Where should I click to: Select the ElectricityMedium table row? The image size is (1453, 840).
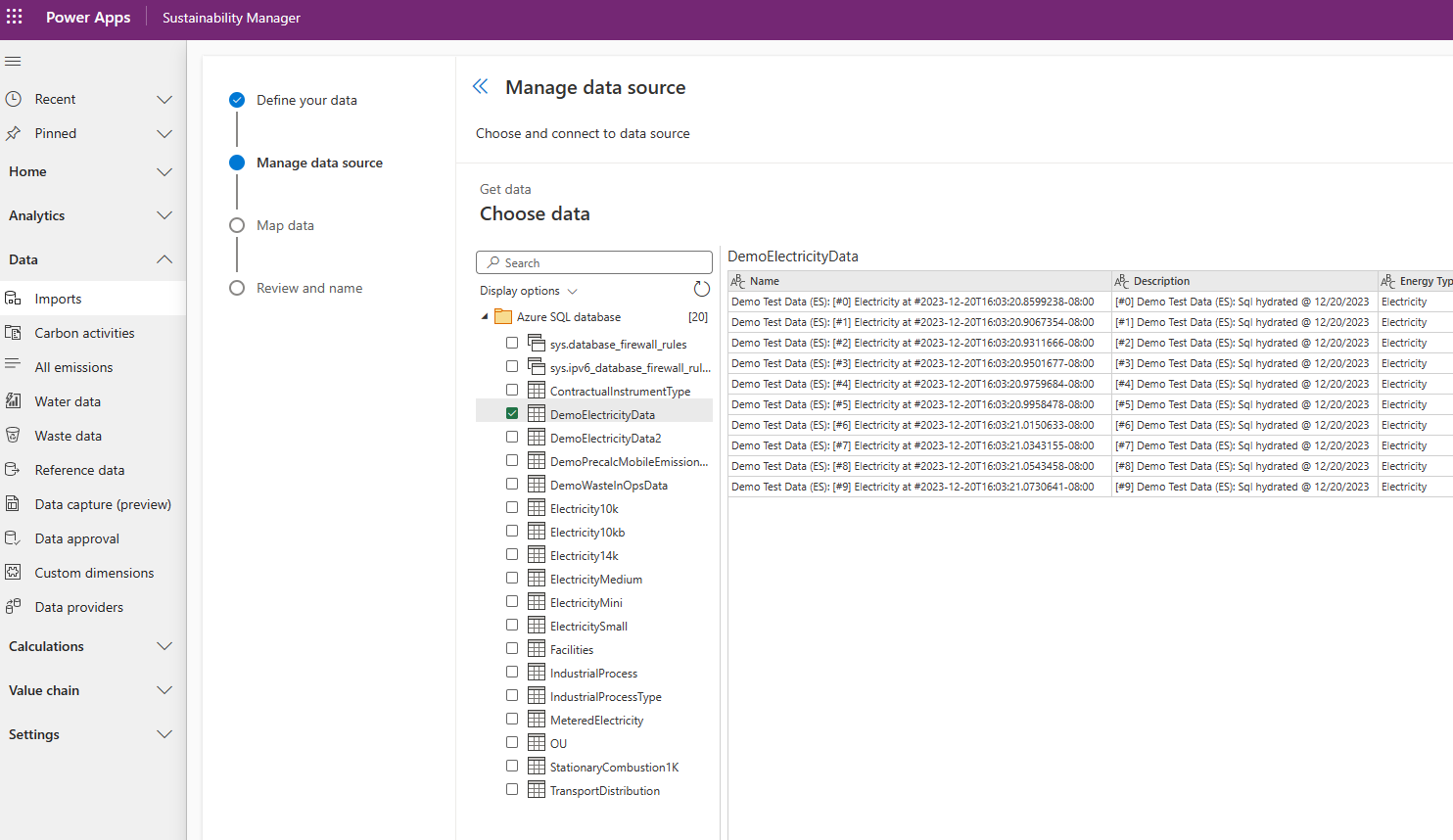[594, 579]
